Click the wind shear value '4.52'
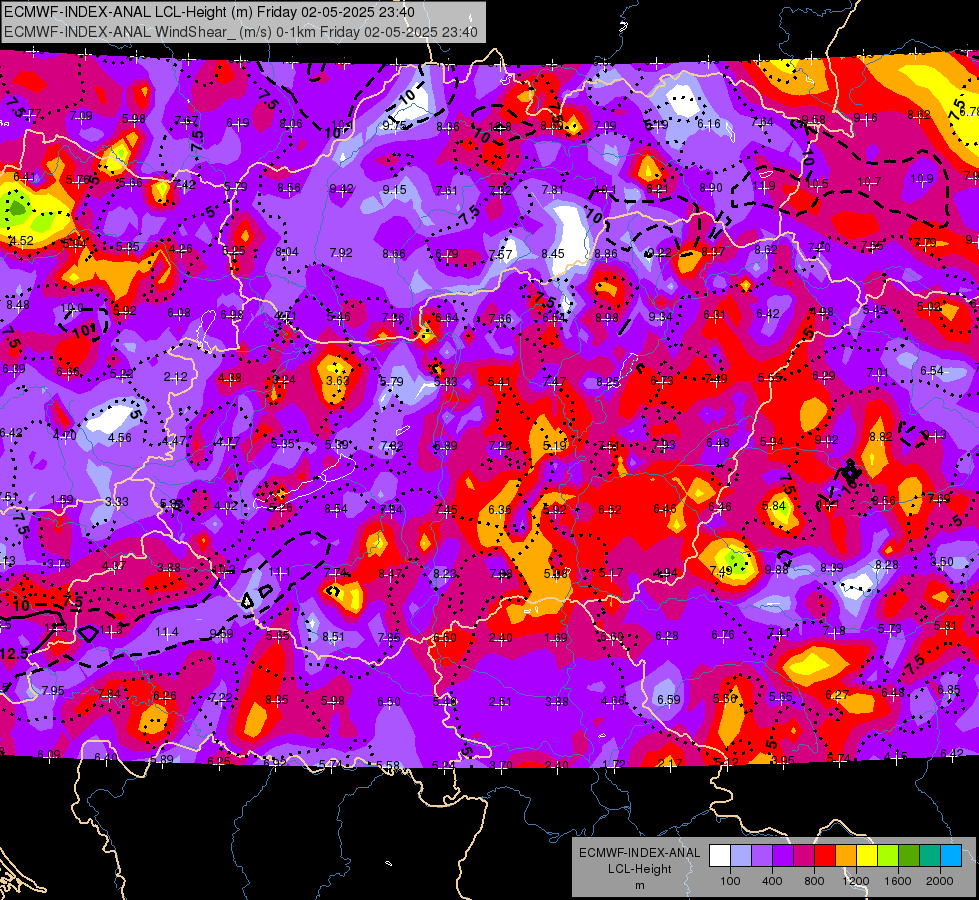The image size is (979, 900). [22, 240]
